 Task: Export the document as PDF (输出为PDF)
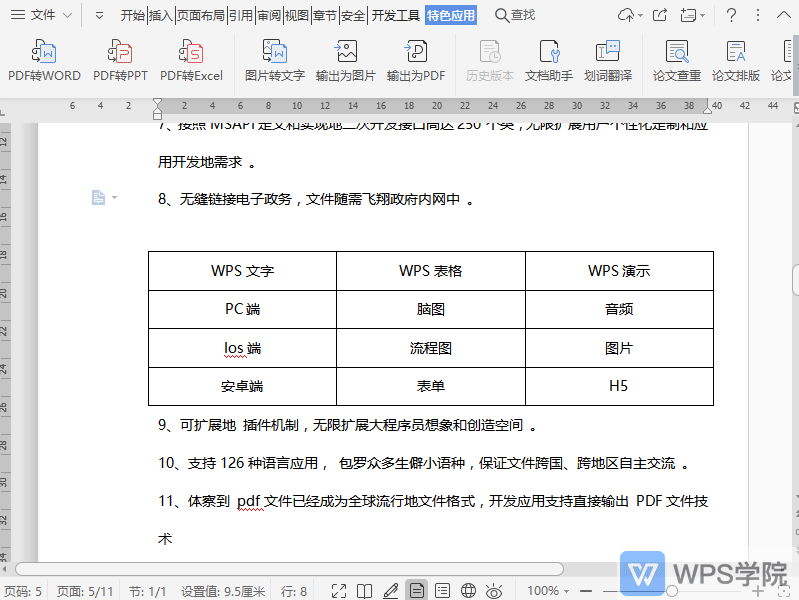coord(416,61)
